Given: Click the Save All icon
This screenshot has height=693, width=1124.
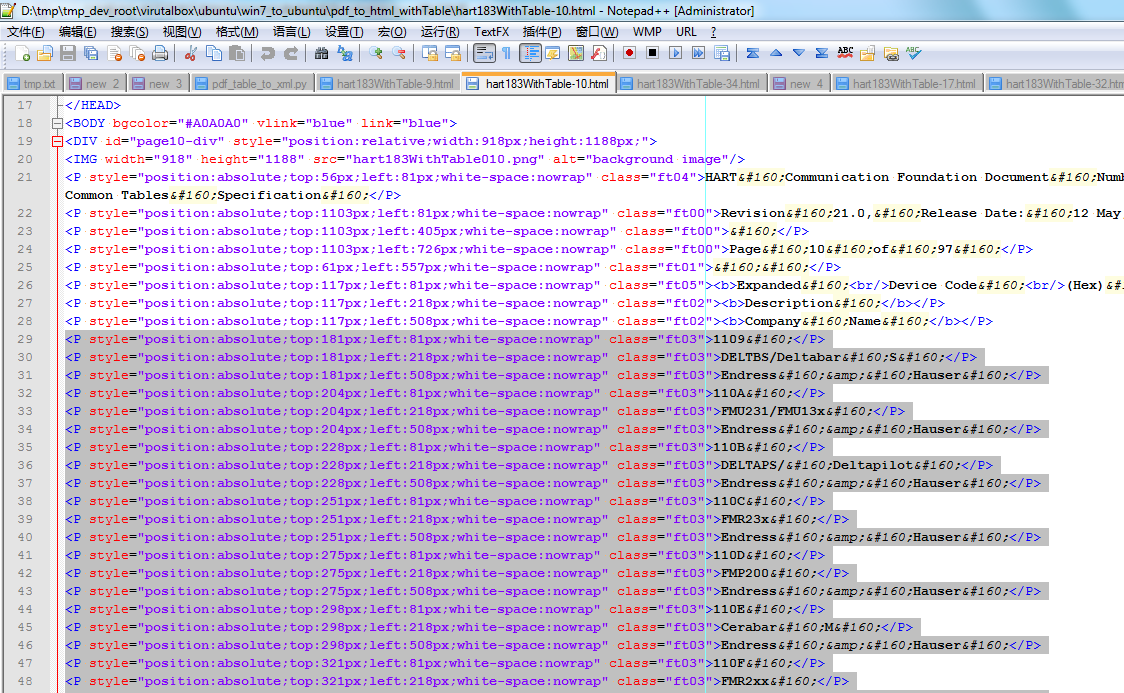Looking at the screenshot, I should click(90, 54).
